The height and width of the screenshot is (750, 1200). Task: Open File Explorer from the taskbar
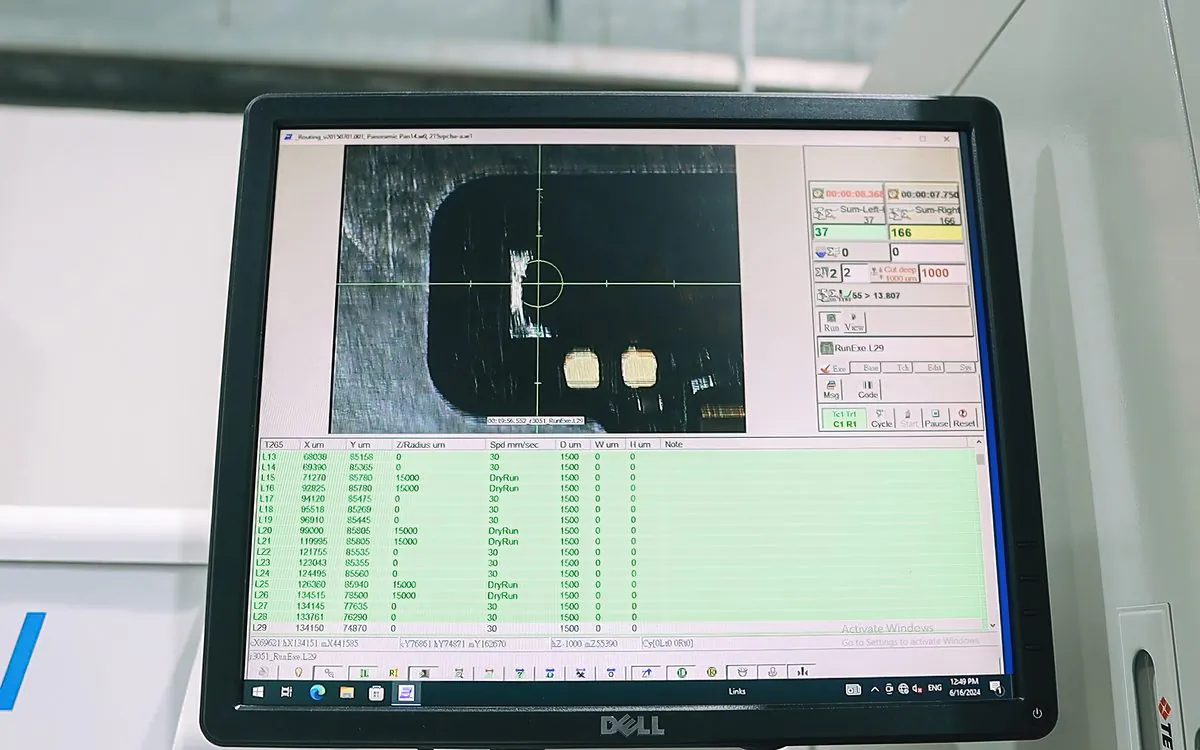click(346, 692)
